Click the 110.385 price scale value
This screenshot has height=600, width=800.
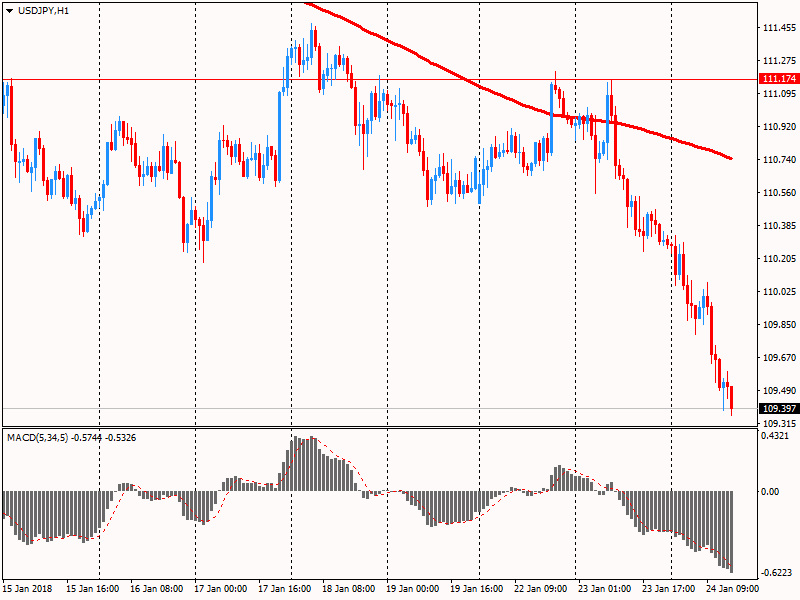[779, 226]
